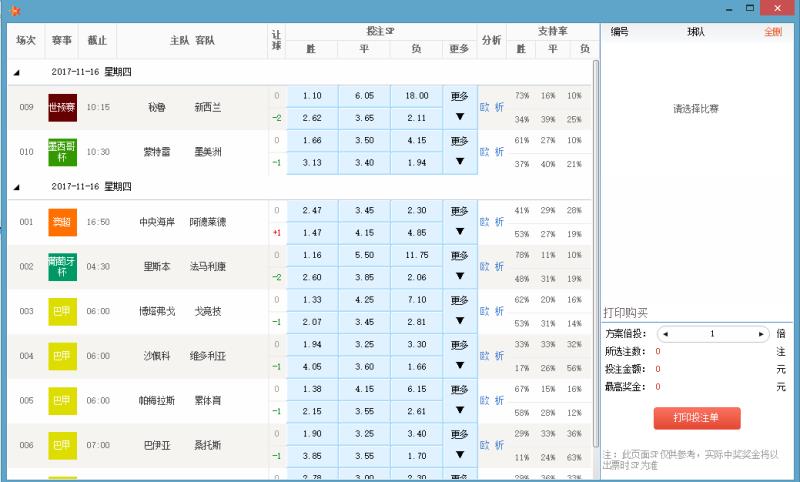Click the yellow 巴甲 badge for match 006

(62, 445)
